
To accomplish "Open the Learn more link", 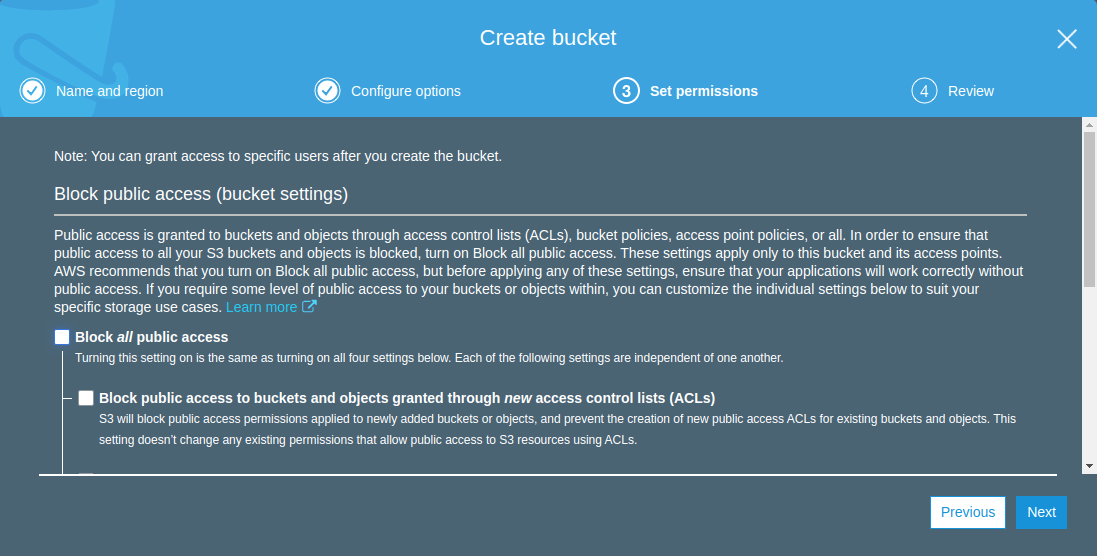I will 261,307.
